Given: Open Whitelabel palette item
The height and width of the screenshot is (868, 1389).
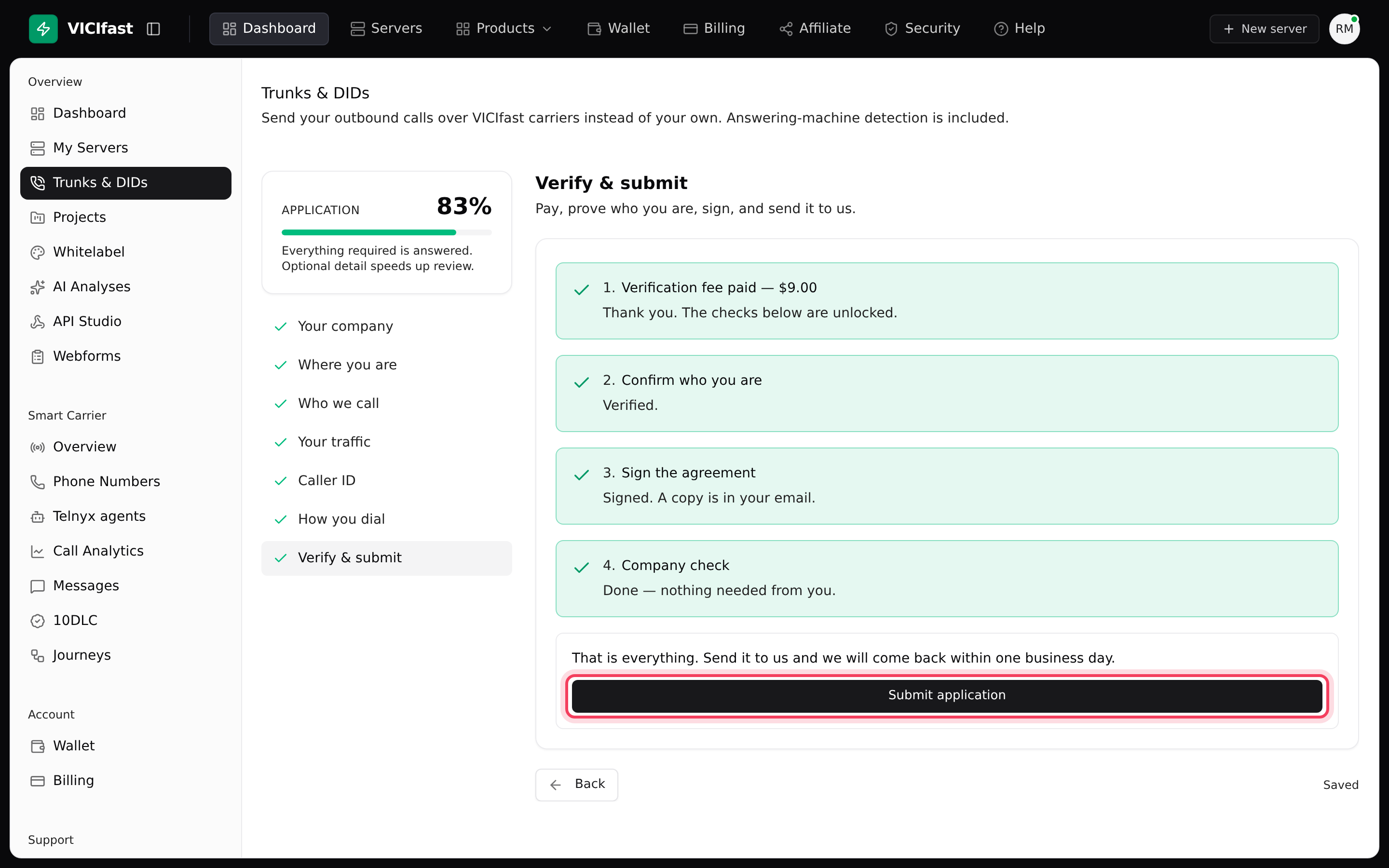Looking at the screenshot, I should click(126, 252).
